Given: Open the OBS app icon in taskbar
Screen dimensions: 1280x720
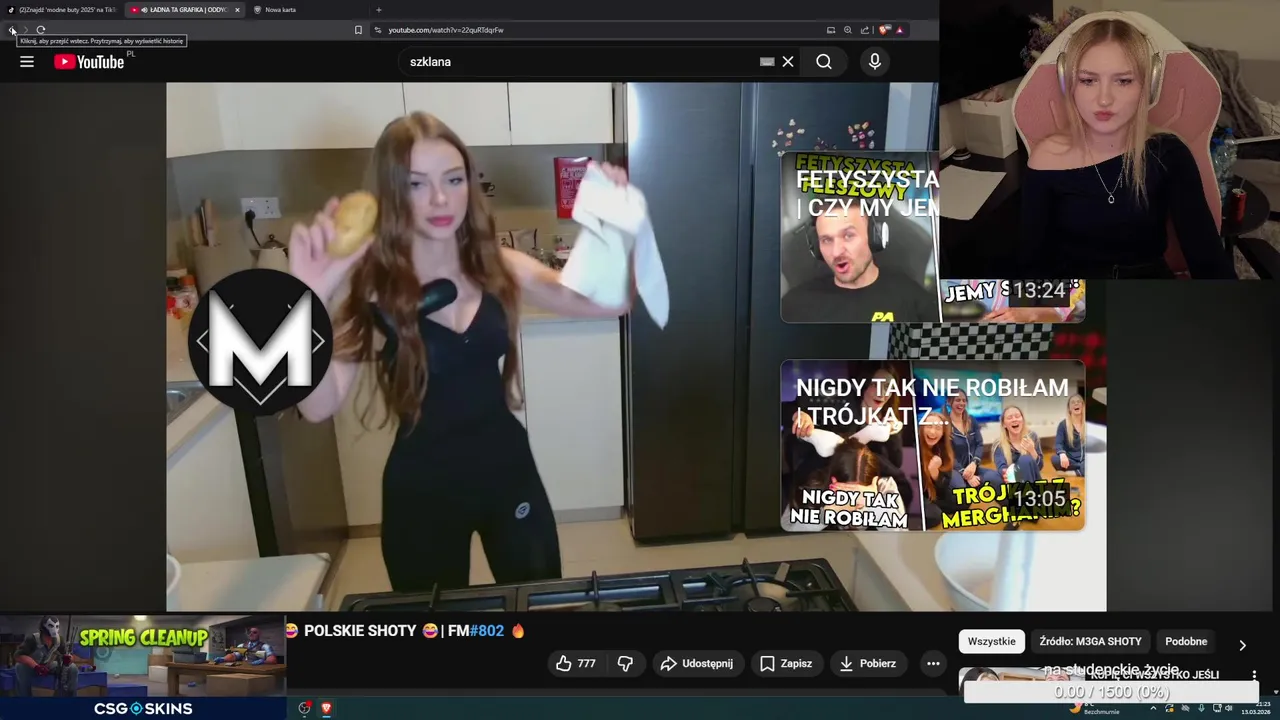Looking at the screenshot, I should click(305, 708).
